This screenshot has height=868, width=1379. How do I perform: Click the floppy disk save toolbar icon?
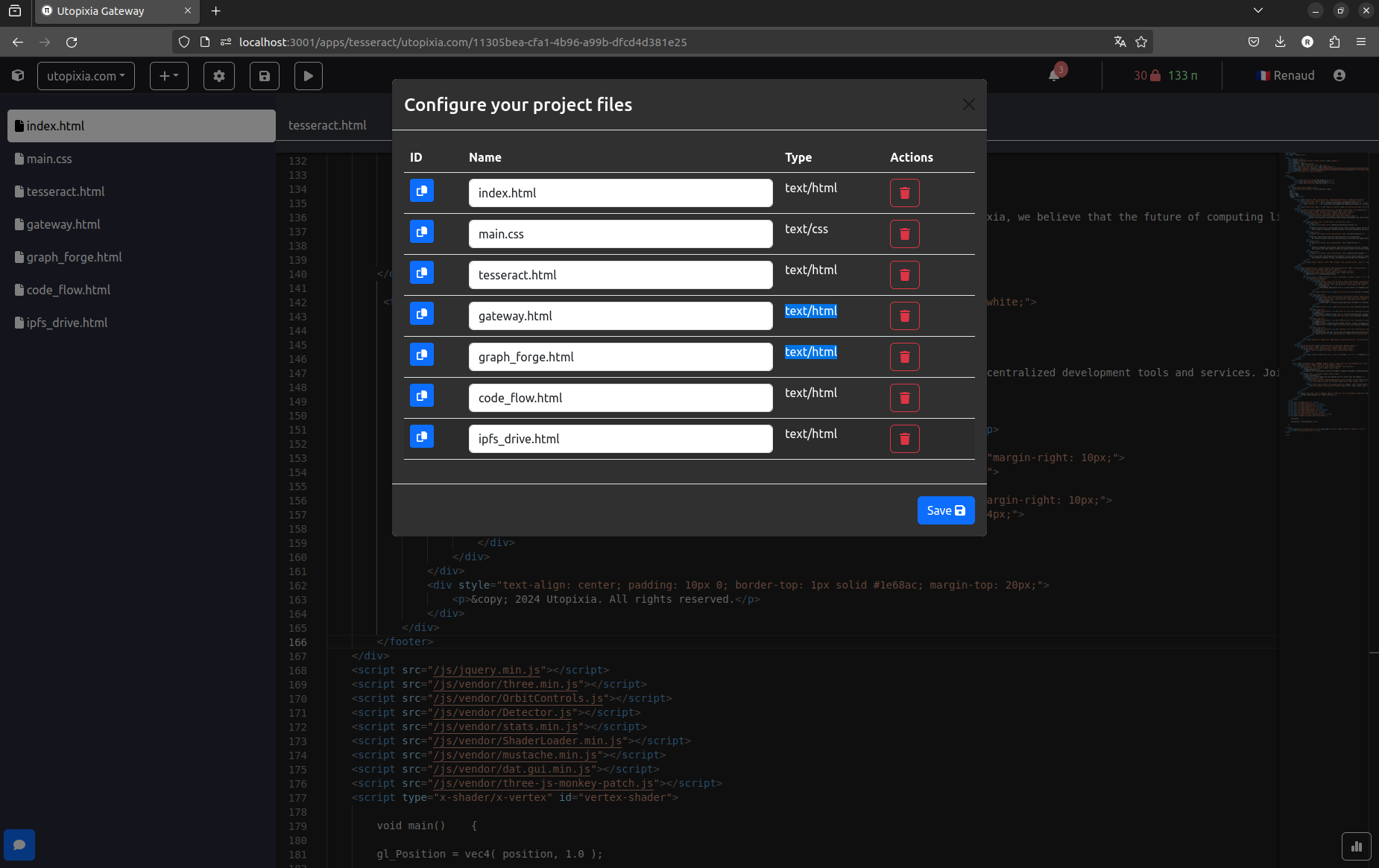265,76
